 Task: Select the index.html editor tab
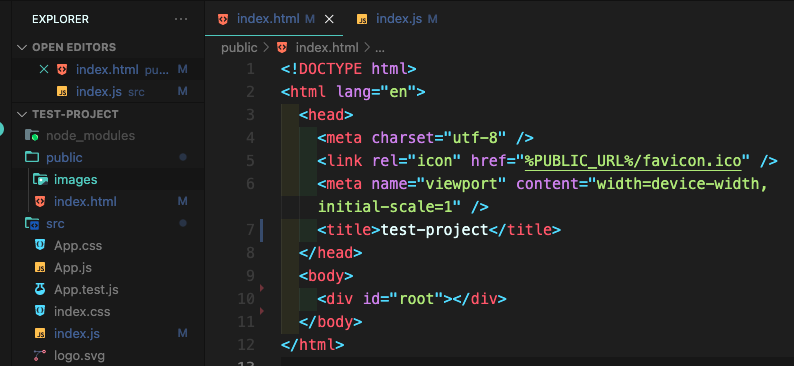coord(274,19)
